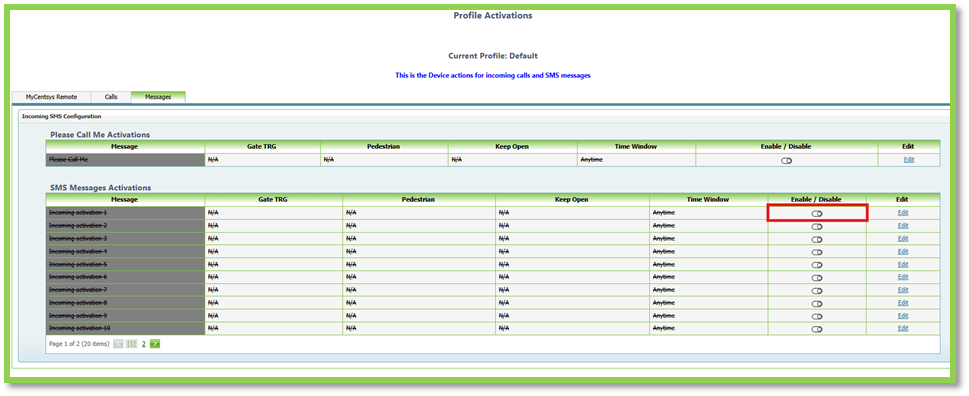Enable Incoming activation 1 toggle
This screenshot has height=396, width=969.
[x=817, y=213]
